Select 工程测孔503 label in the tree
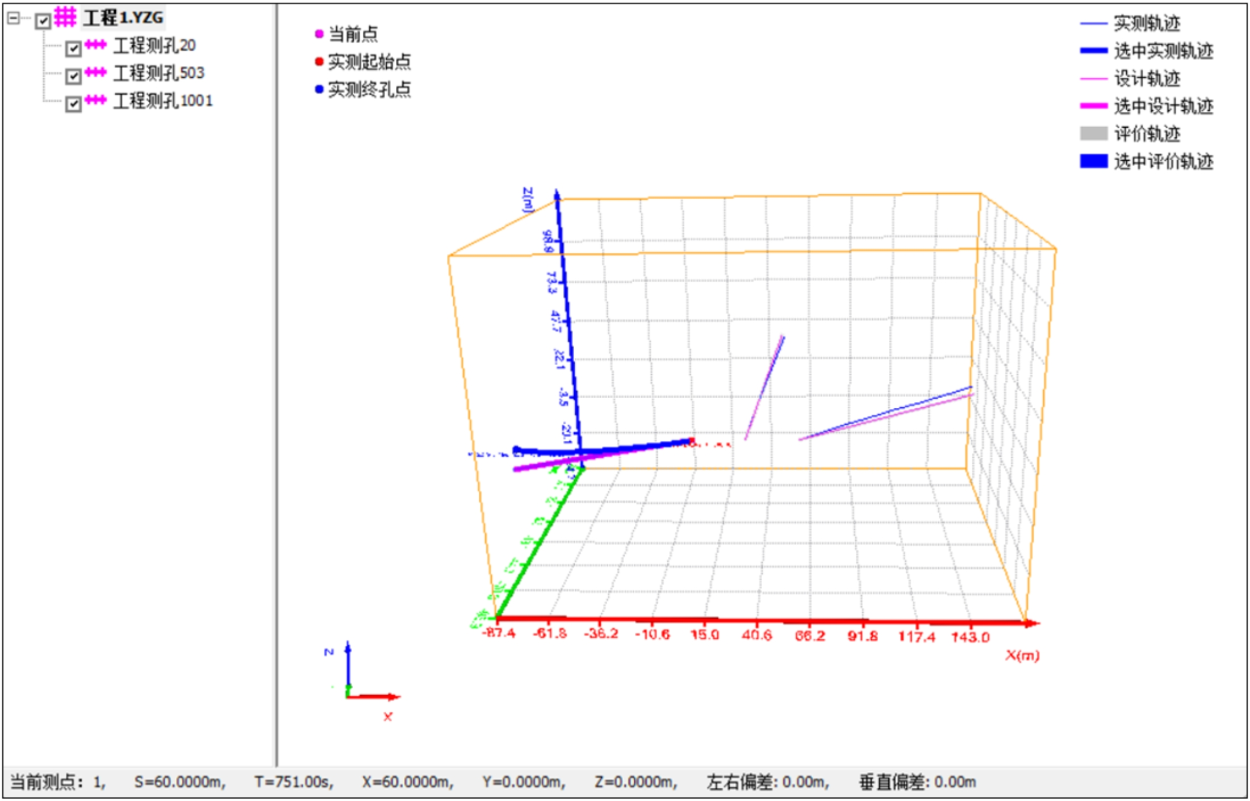1250x801 pixels. coord(159,73)
